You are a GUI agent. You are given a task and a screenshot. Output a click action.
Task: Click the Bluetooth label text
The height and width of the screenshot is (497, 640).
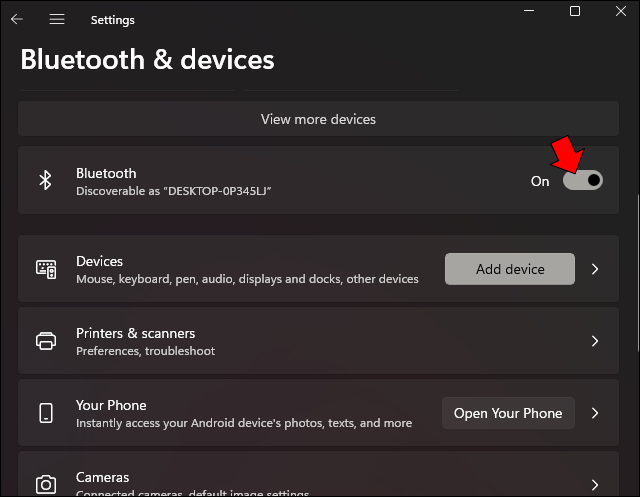click(106, 173)
